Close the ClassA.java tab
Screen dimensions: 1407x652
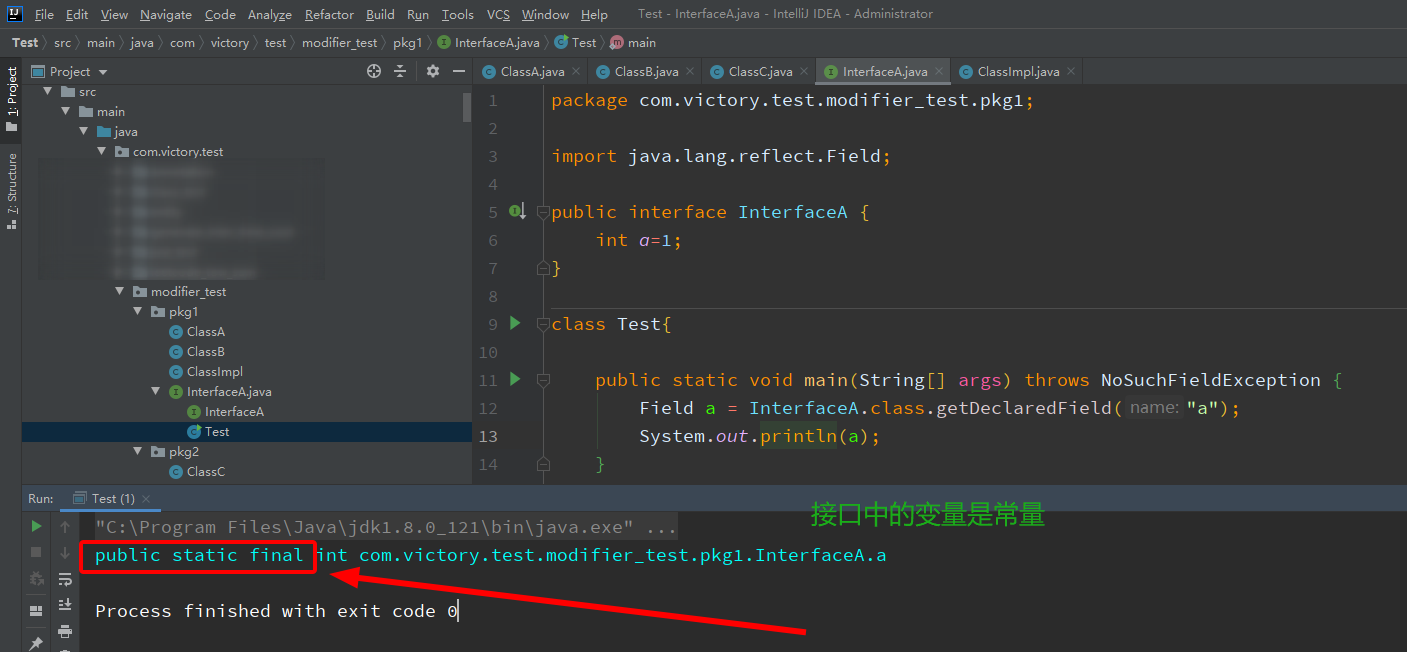[576, 71]
